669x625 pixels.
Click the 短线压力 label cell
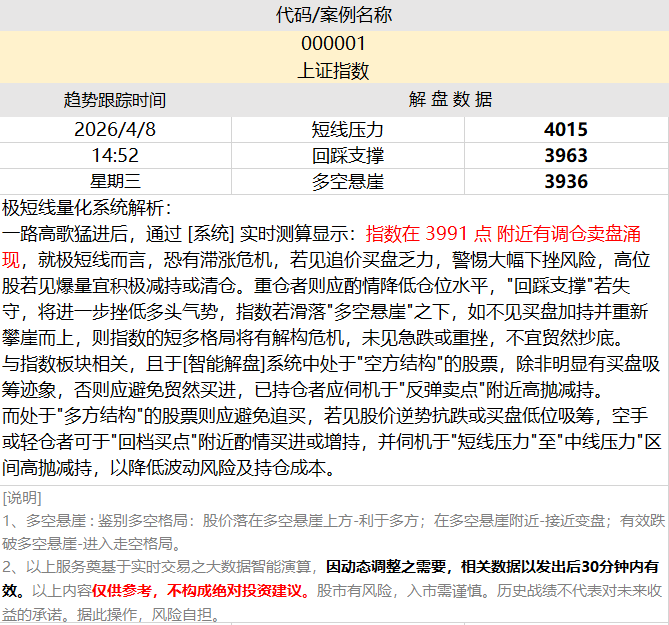(x=348, y=129)
